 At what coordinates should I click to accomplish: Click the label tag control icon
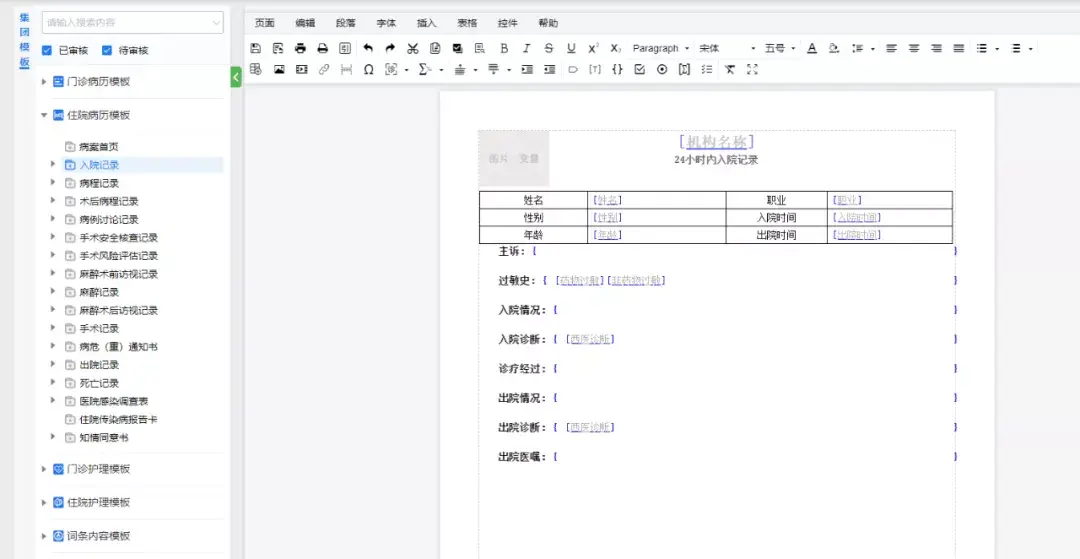pyautogui.click(x=572, y=70)
